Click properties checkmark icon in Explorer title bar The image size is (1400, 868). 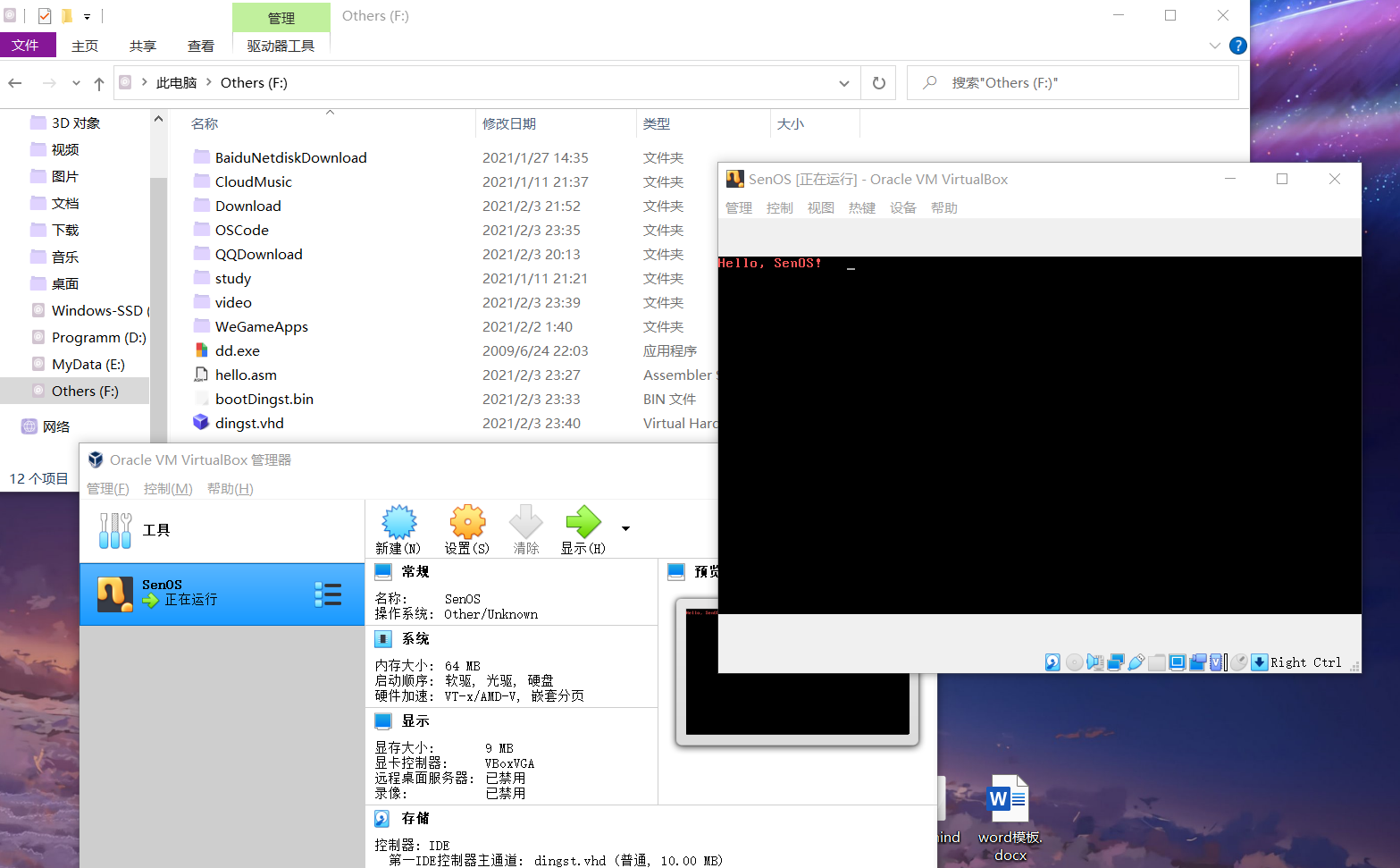click(x=45, y=16)
